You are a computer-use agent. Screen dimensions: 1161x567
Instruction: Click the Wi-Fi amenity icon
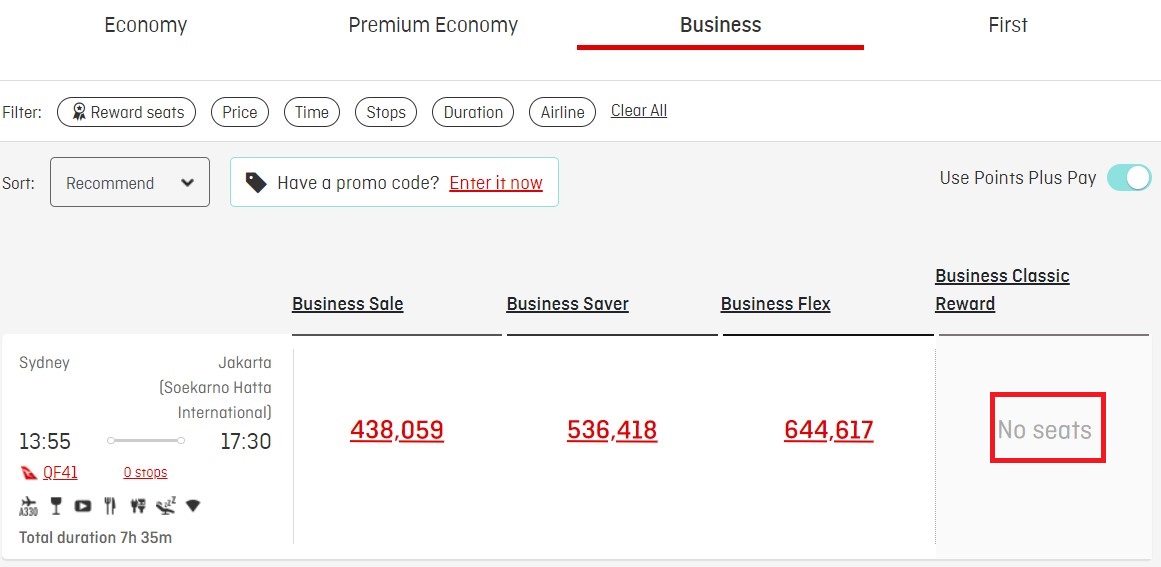pos(193,506)
